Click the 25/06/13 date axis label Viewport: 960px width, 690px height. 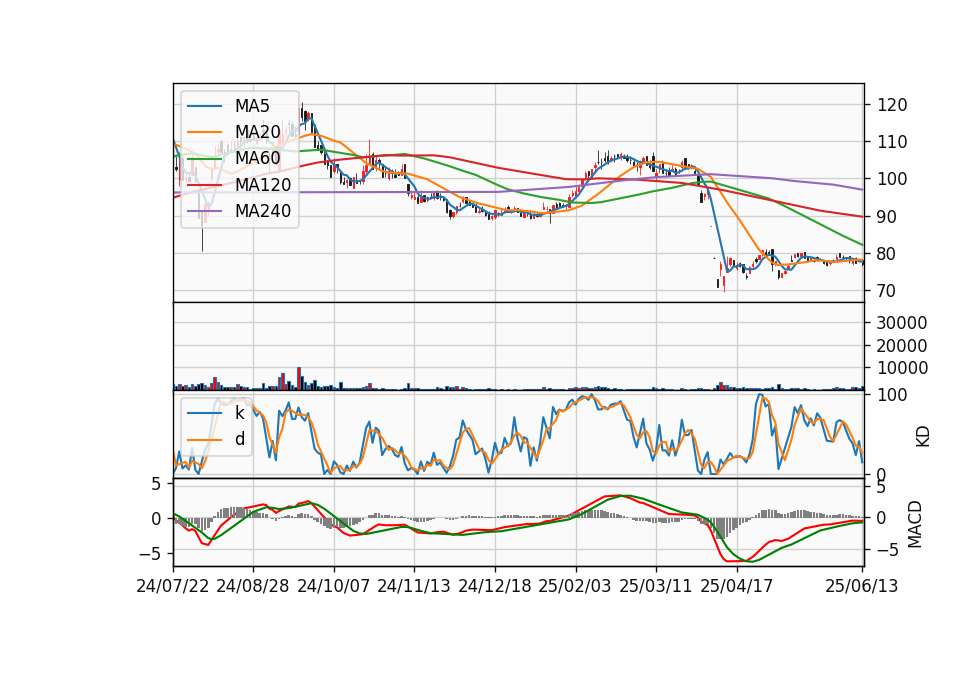point(861,586)
